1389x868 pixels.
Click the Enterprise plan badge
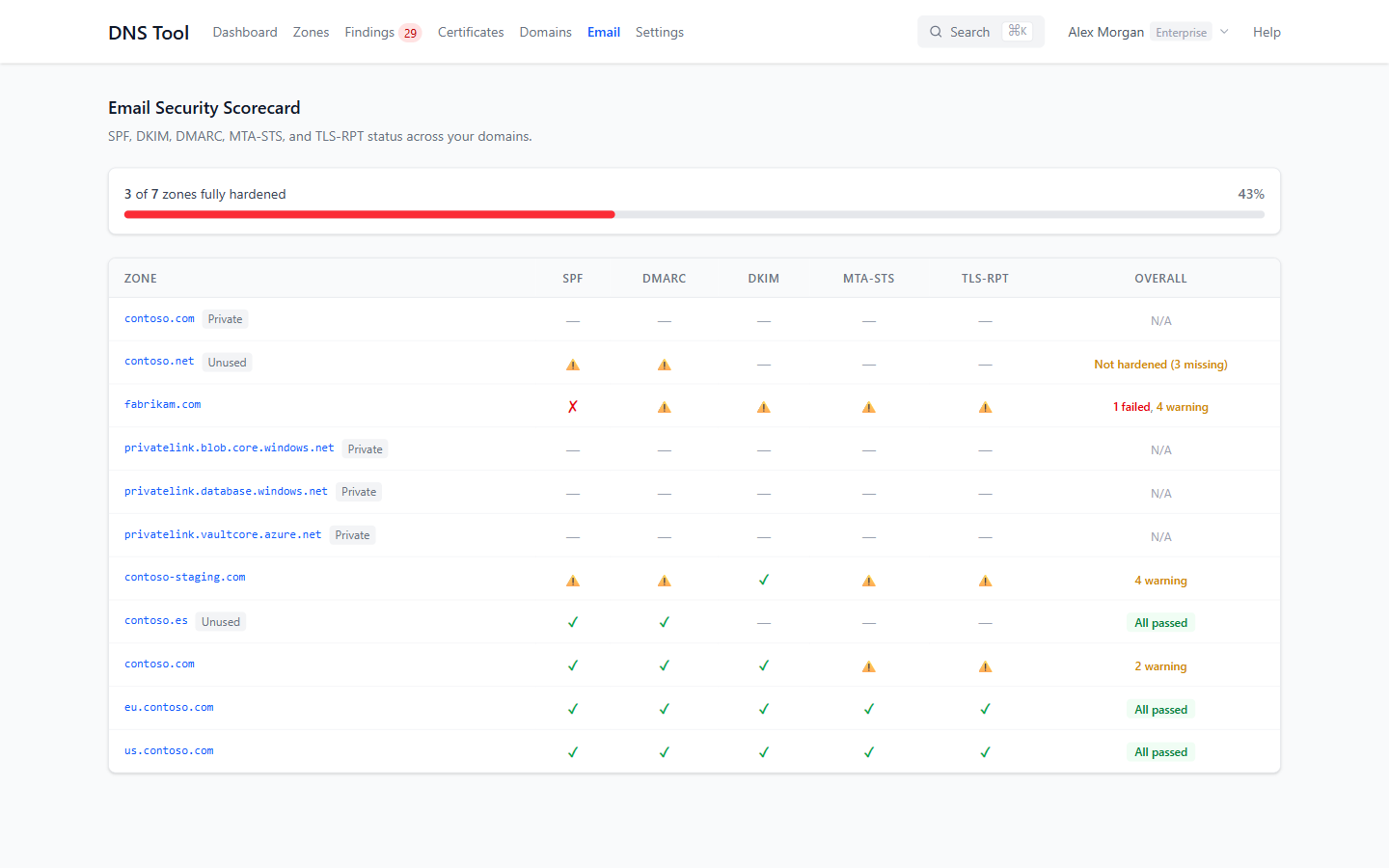coord(1182,32)
